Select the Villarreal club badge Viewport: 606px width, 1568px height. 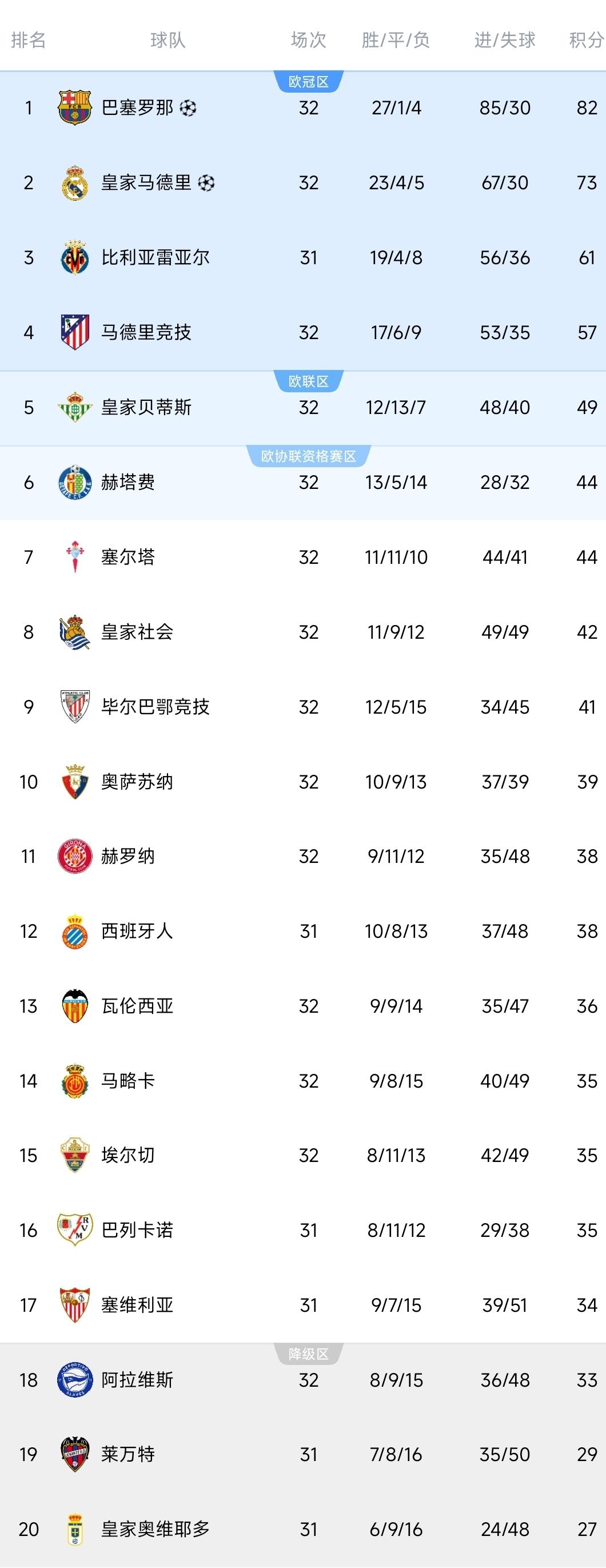pyautogui.click(x=74, y=256)
